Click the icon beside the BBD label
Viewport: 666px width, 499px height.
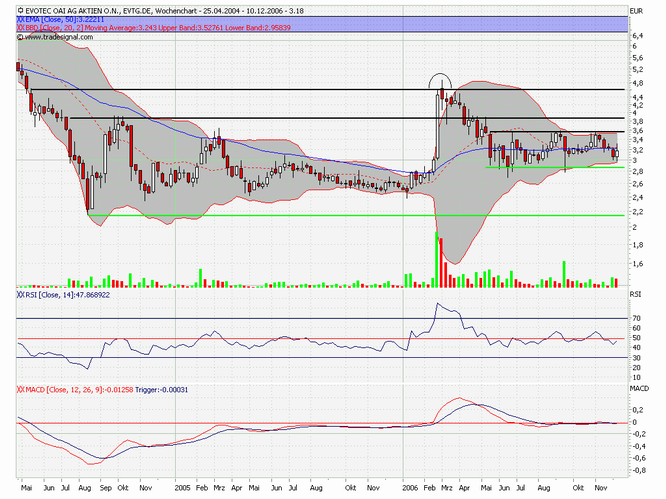20,28
